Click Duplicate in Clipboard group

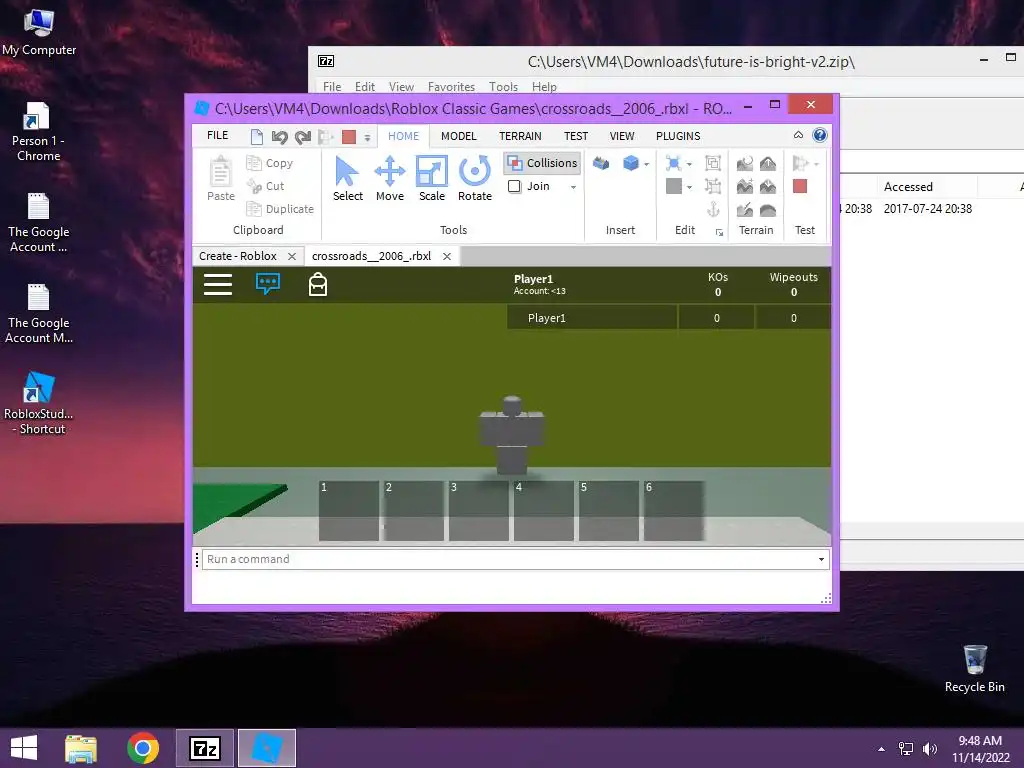coord(280,209)
